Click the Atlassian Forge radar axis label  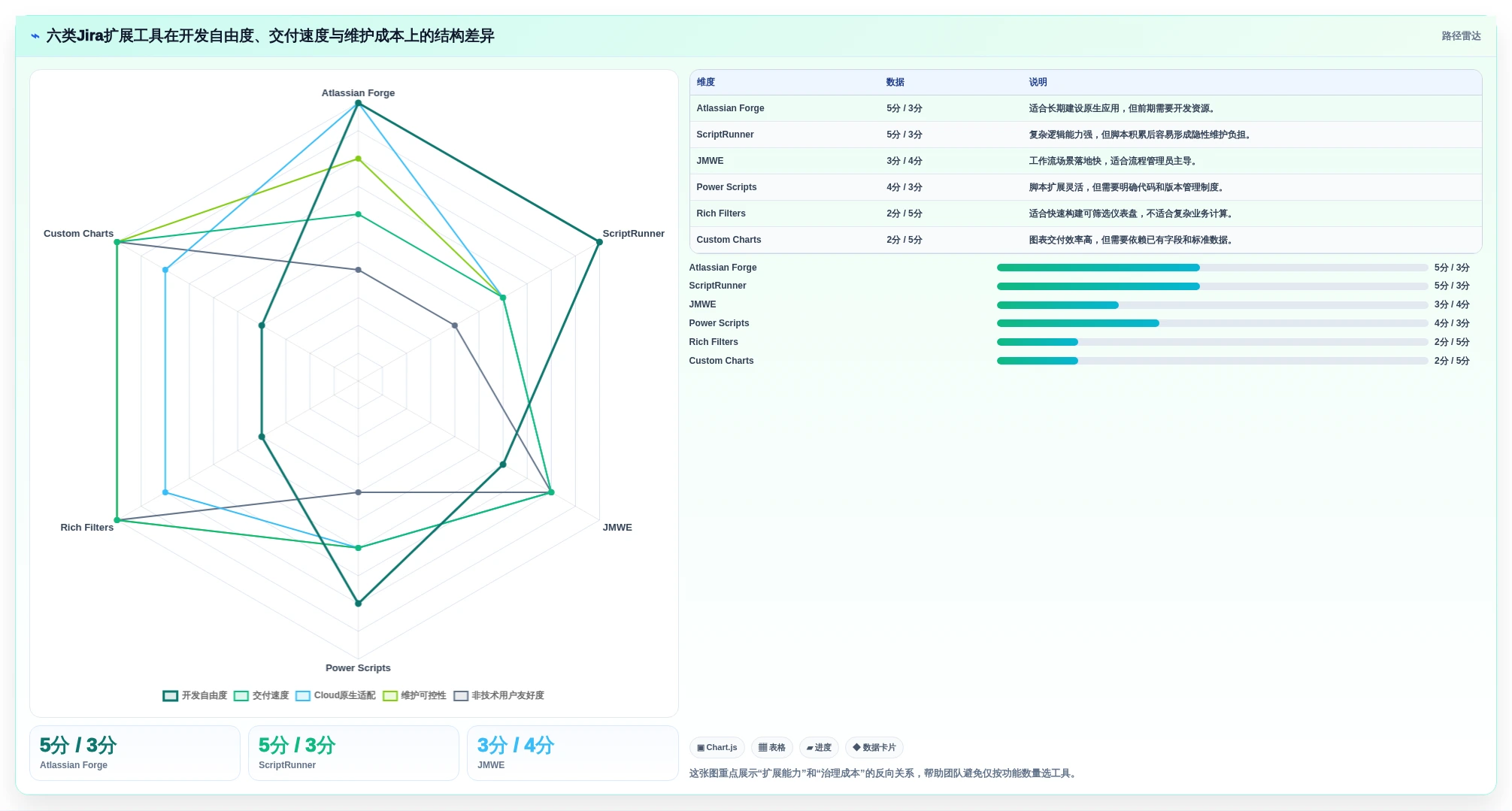[358, 93]
